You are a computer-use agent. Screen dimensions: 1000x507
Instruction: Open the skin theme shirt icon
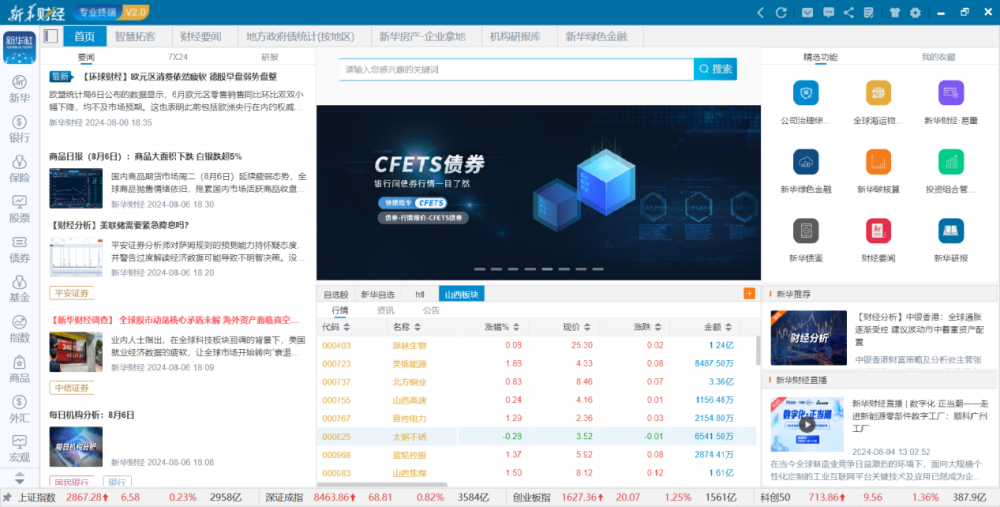pos(894,12)
